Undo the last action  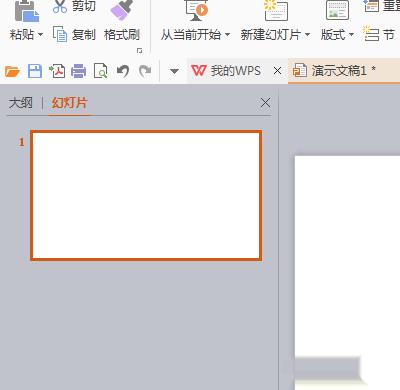pyautogui.click(x=123, y=71)
